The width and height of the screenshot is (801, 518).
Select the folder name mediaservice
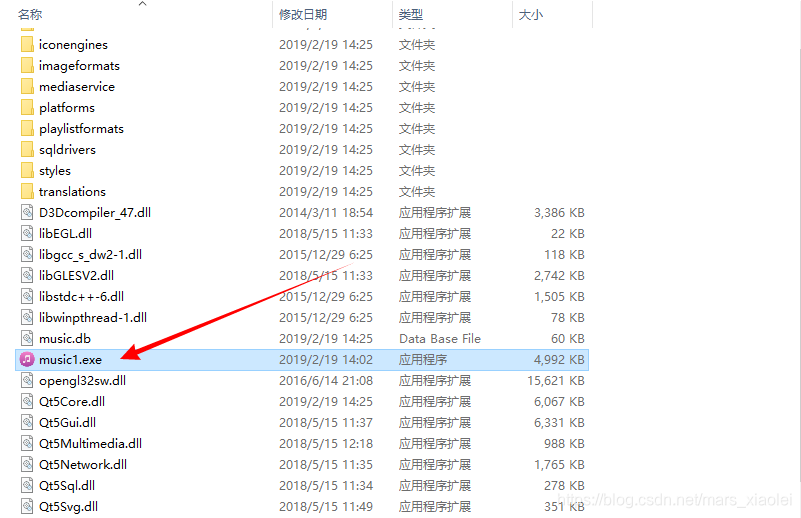click(77, 87)
